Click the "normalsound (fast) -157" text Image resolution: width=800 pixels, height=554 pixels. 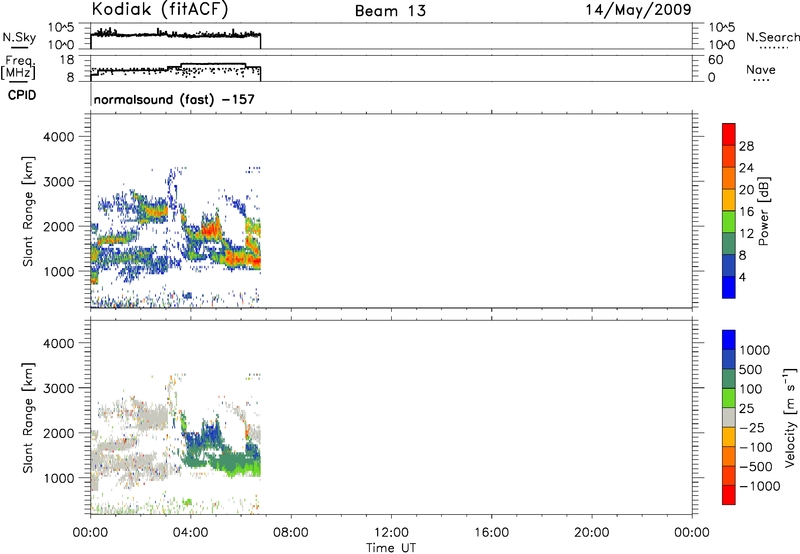point(174,99)
